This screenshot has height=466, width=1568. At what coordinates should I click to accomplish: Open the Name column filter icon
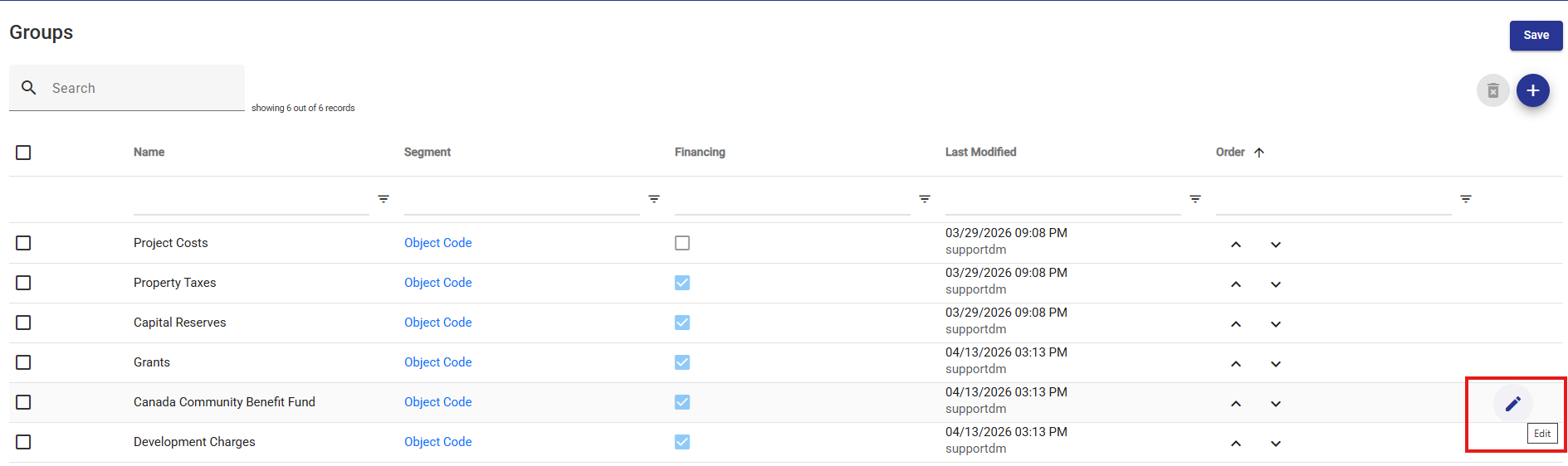click(383, 199)
